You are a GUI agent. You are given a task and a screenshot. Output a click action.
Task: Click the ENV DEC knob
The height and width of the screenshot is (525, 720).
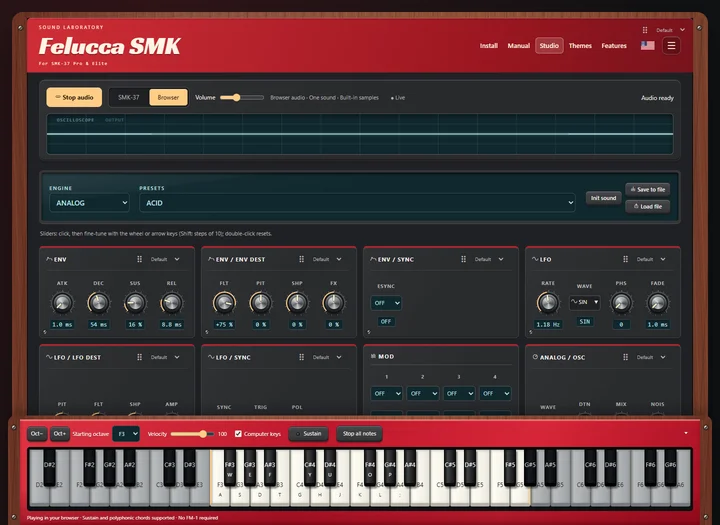tap(98, 303)
